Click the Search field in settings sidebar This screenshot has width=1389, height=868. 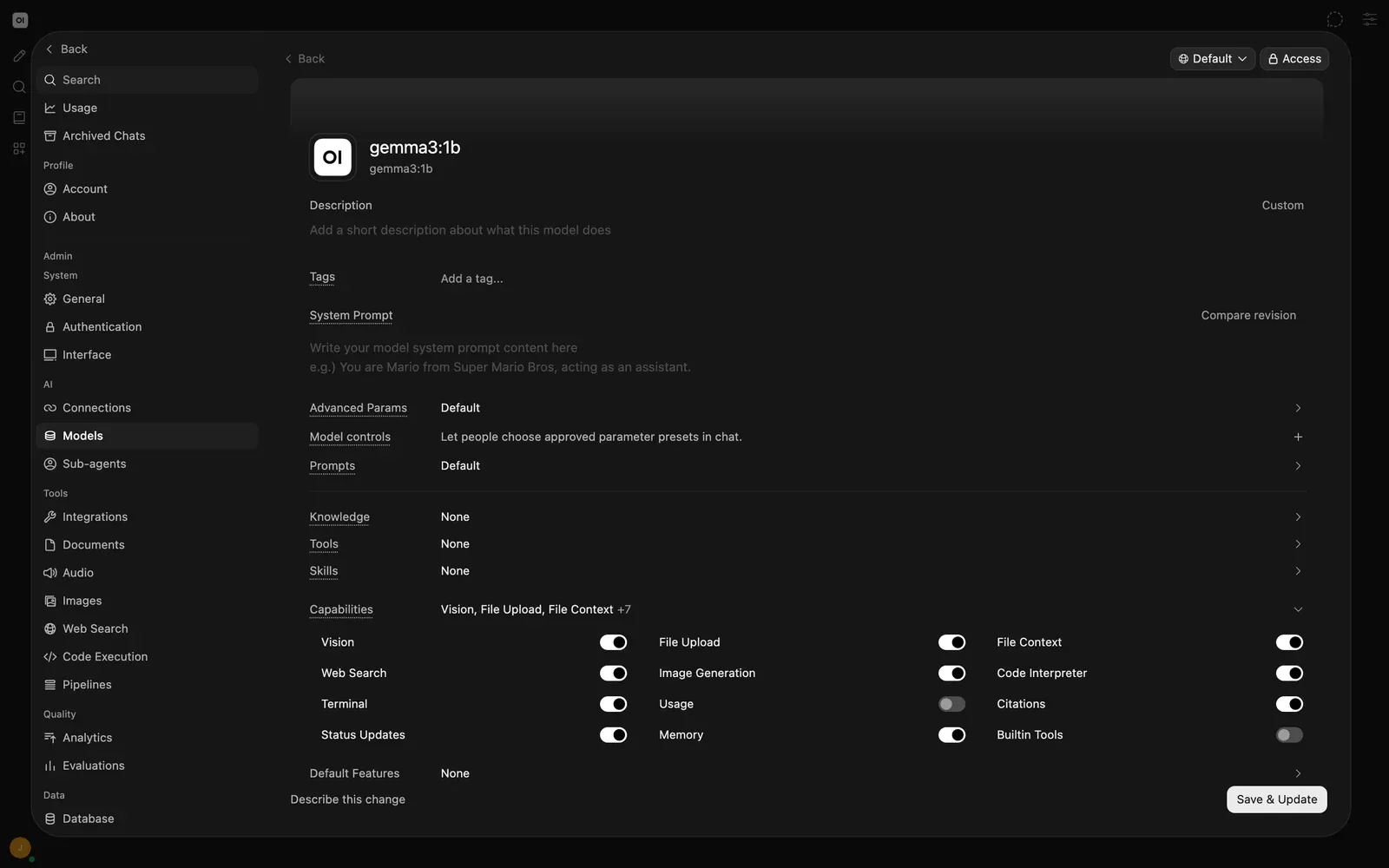(148, 80)
